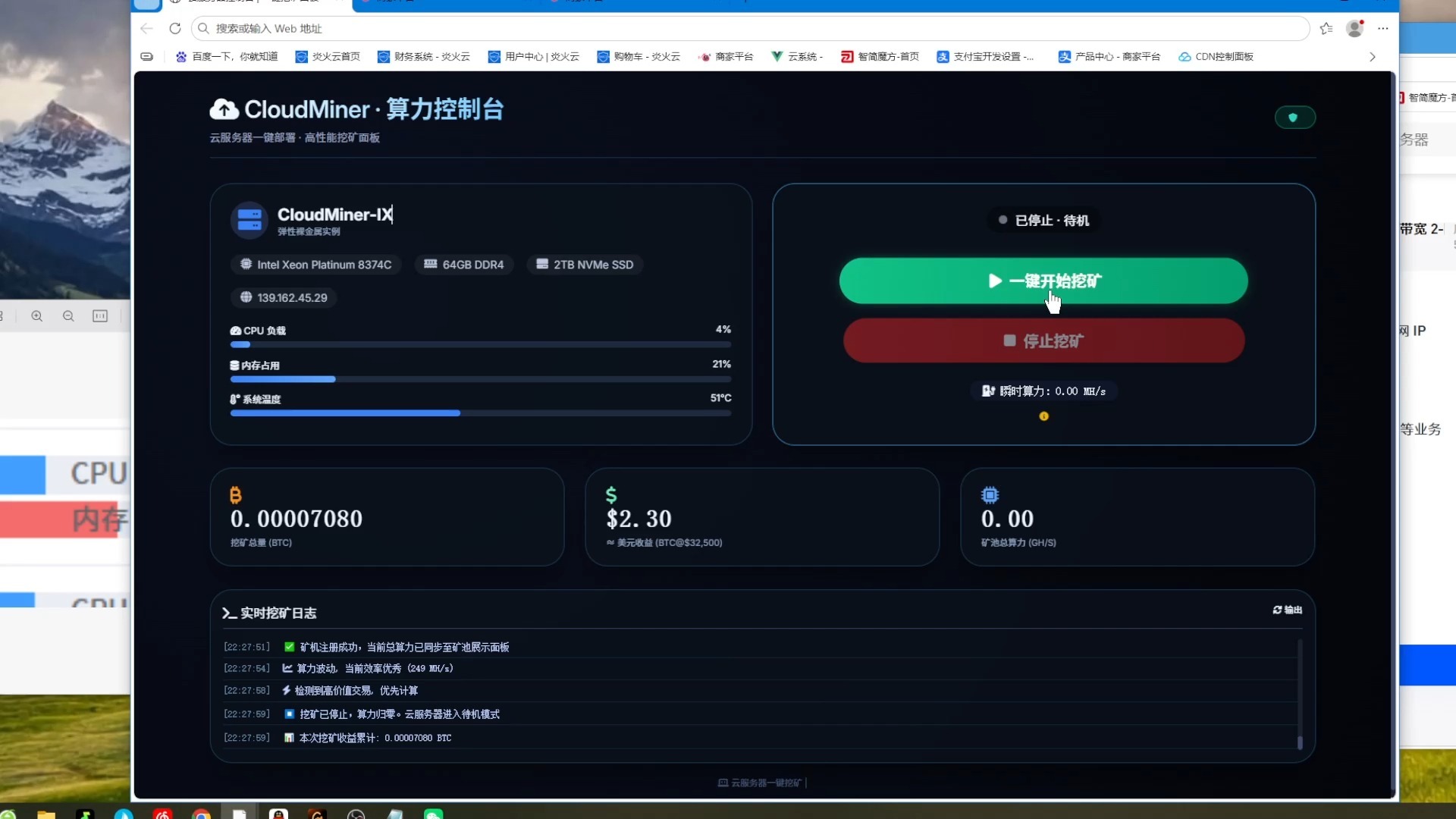Click the CloudMiner cloud upload logo
Viewport: 1456px width, 819px height.
pyautogui.click(x=224, y=109)
